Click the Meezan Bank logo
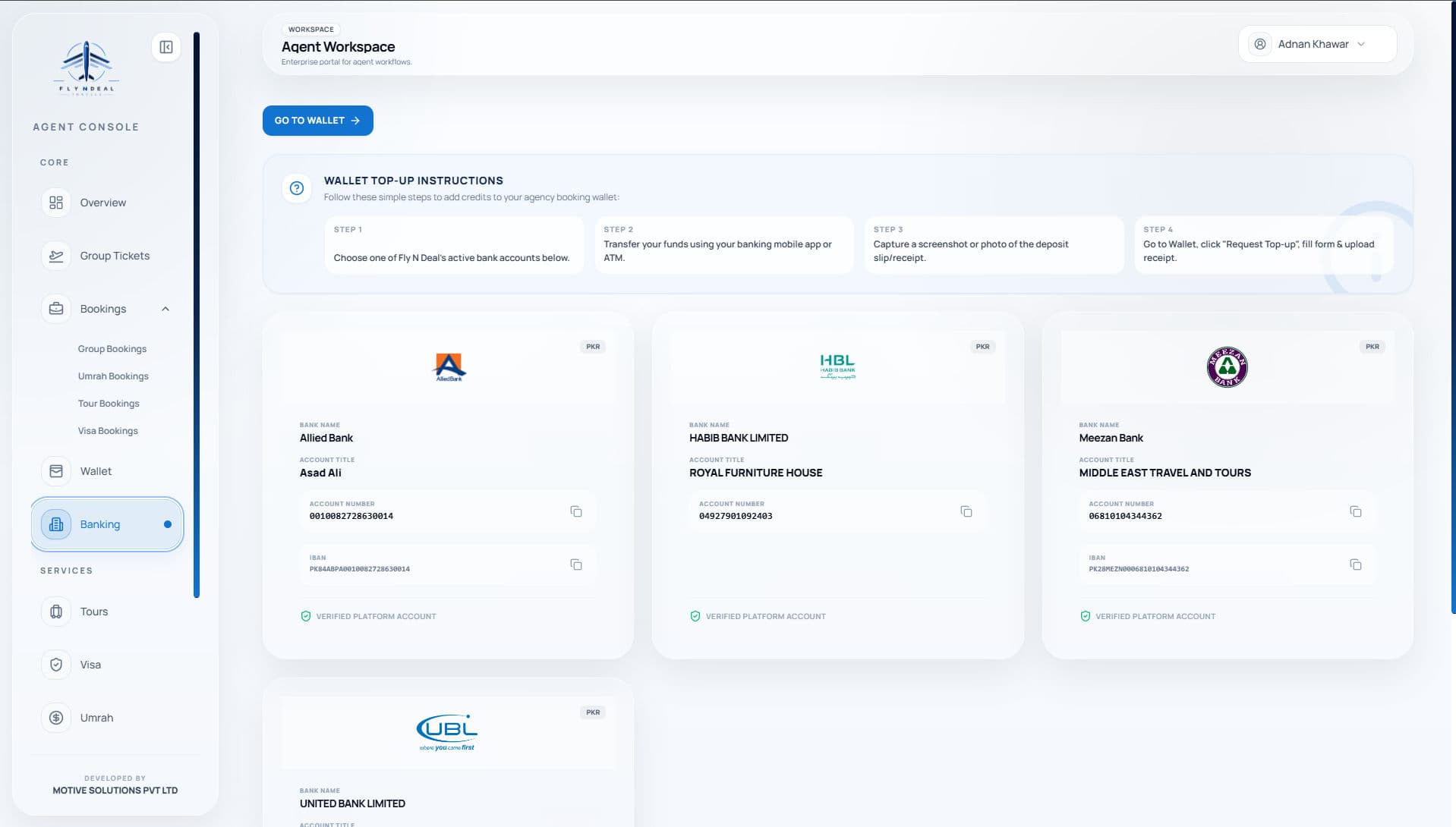Image resolution: width=1456 pixels, height=827 pixels. [x=1228, y=367]
